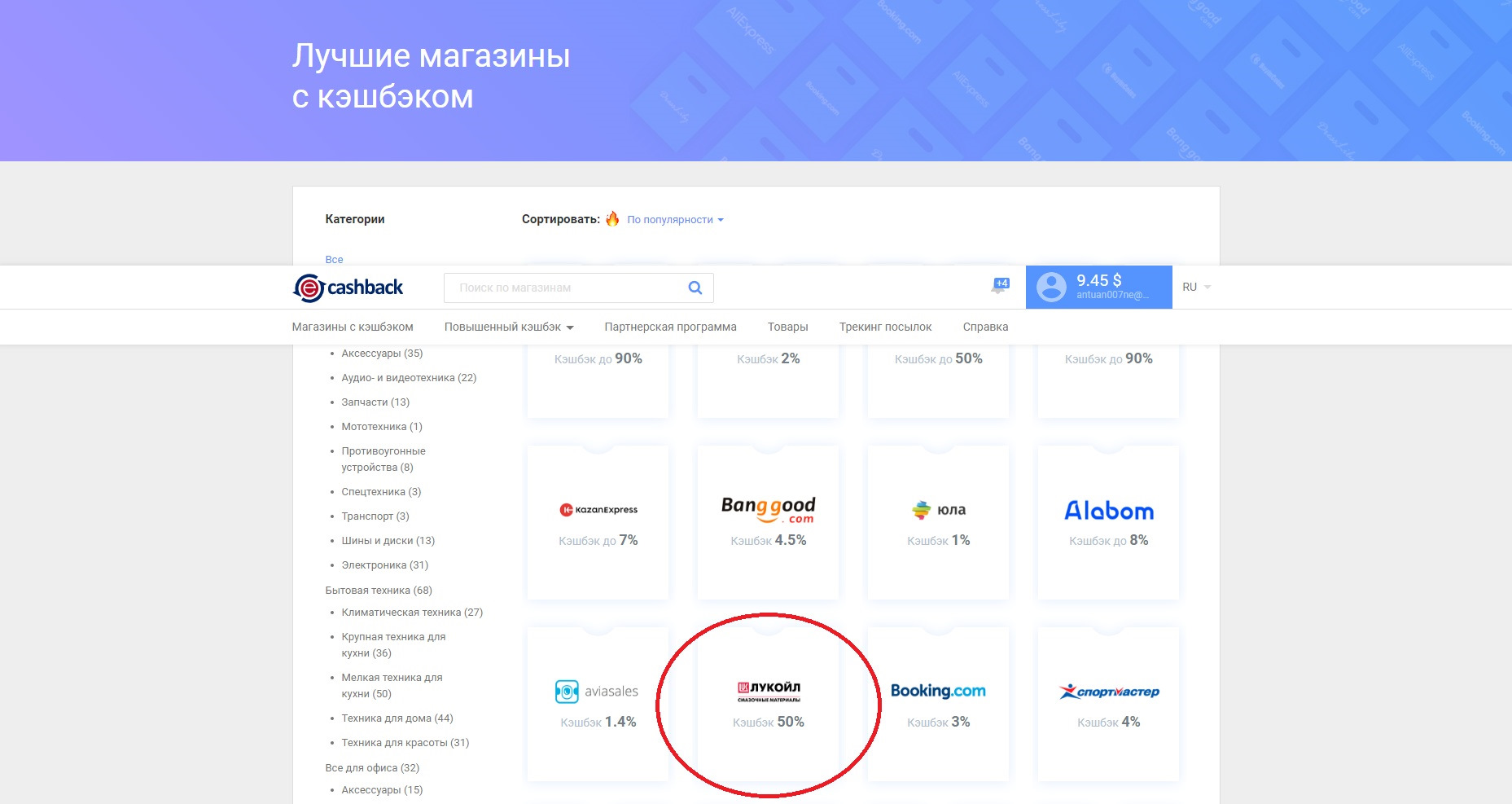Select 'Мелкая техника для кухни (50)'
Viewport: 1512px width, 804px height.
(x=392, y=686)
